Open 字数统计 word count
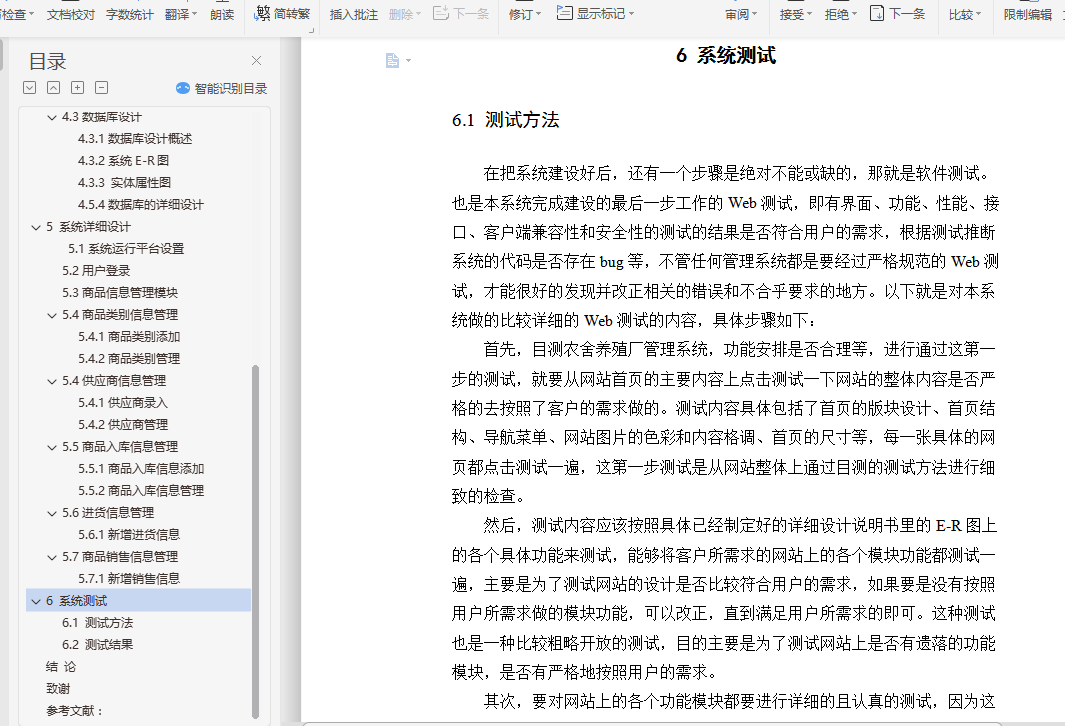Screen dimensions: 1065x726 click(x=130, y=14)
